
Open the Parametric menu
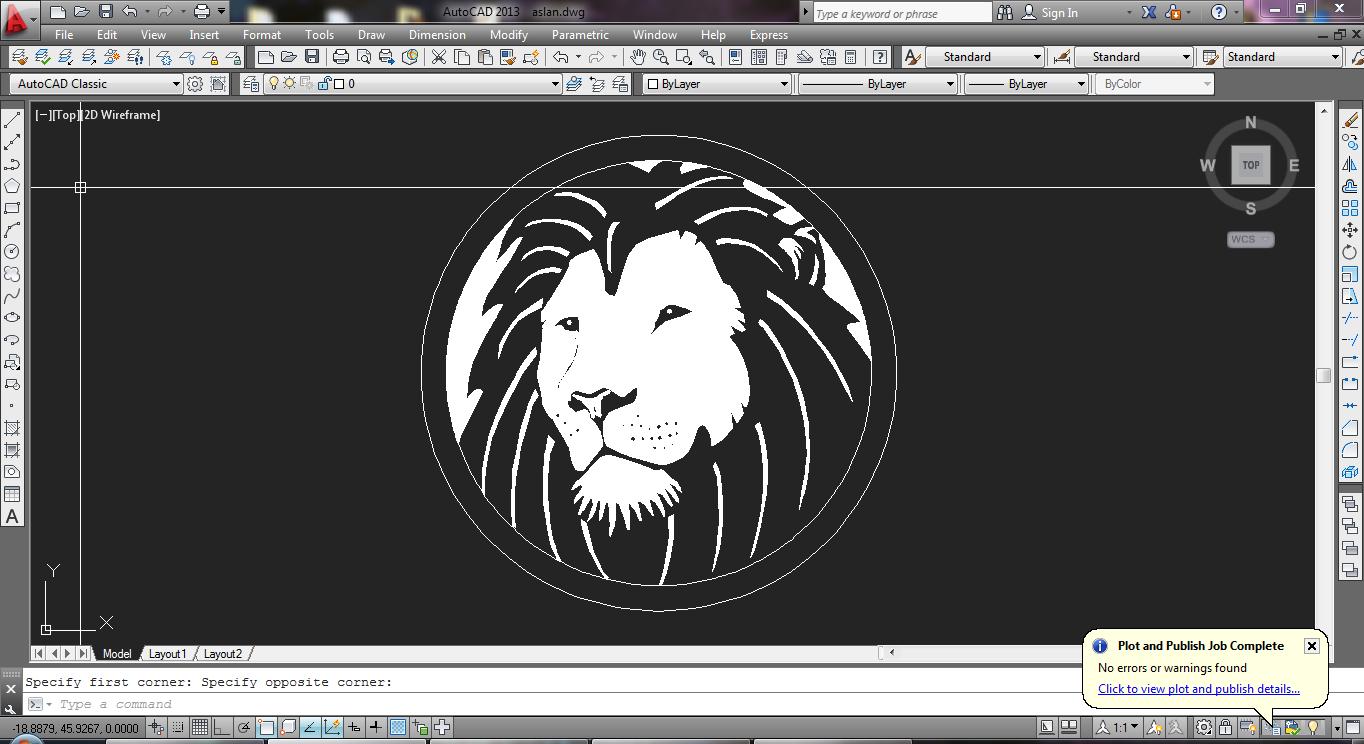pyautogui.click(x=580, y=34)
